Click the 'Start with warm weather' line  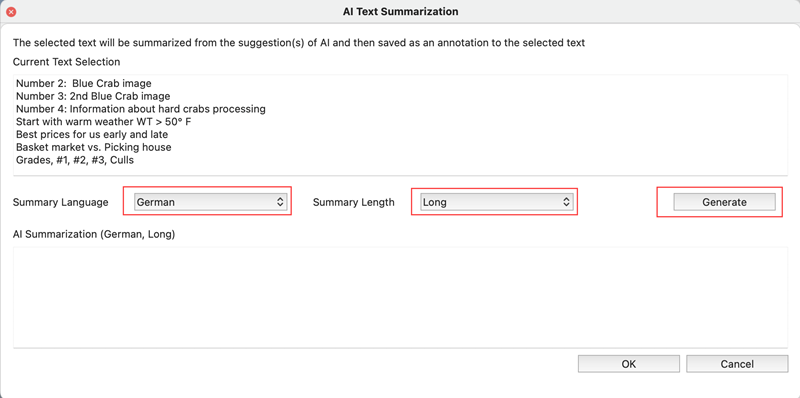[x=104, y=122]
